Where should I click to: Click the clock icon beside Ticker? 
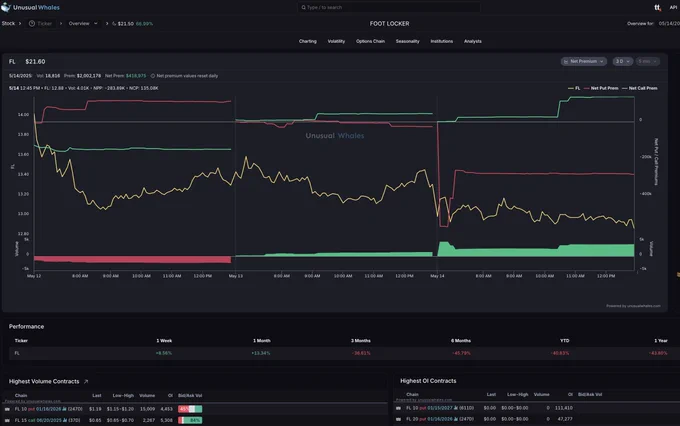[x=32, y=23]
